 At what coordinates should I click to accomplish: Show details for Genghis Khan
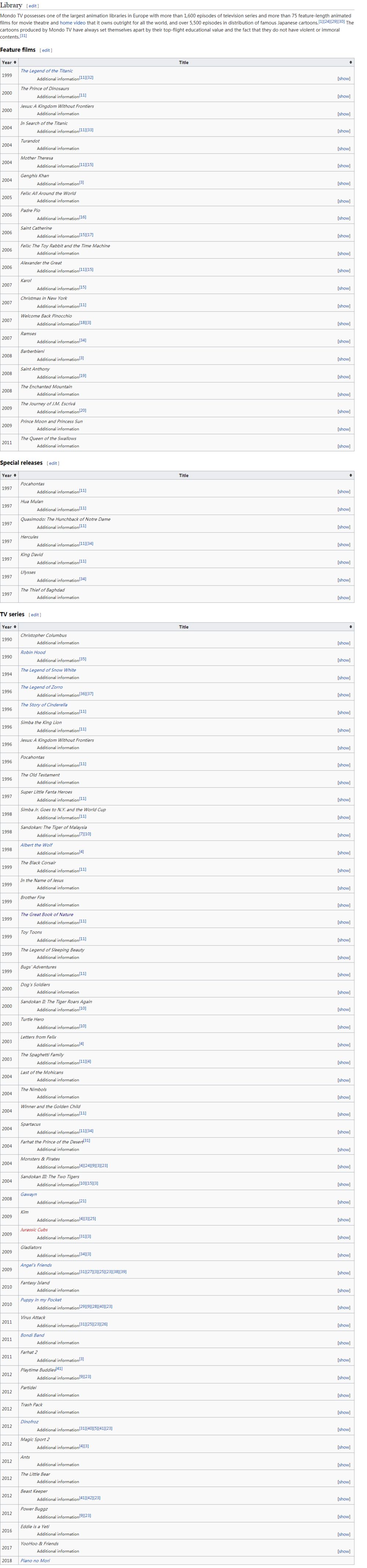pos(344,183)
